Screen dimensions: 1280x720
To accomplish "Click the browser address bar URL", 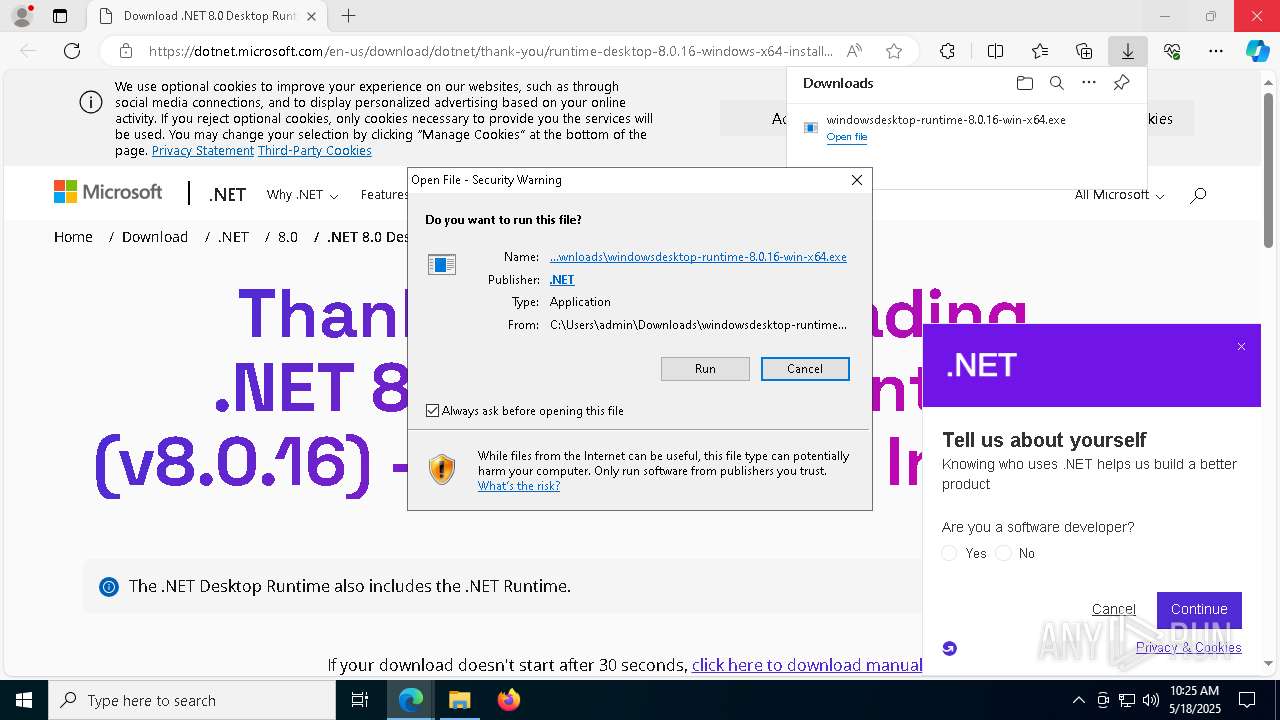I will (x=490, y=51).
